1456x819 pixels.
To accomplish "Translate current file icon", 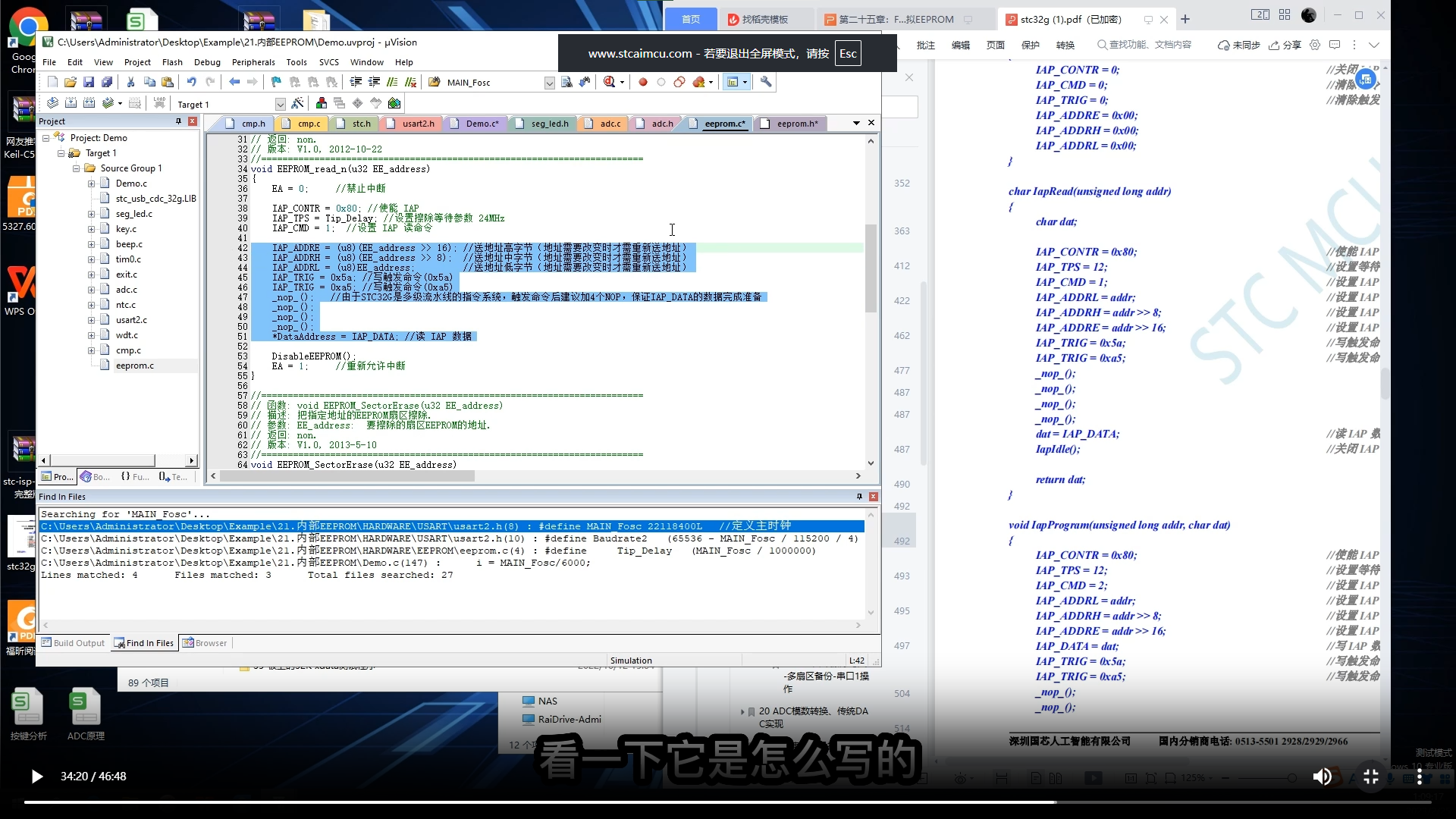I will tap(52, 103).
